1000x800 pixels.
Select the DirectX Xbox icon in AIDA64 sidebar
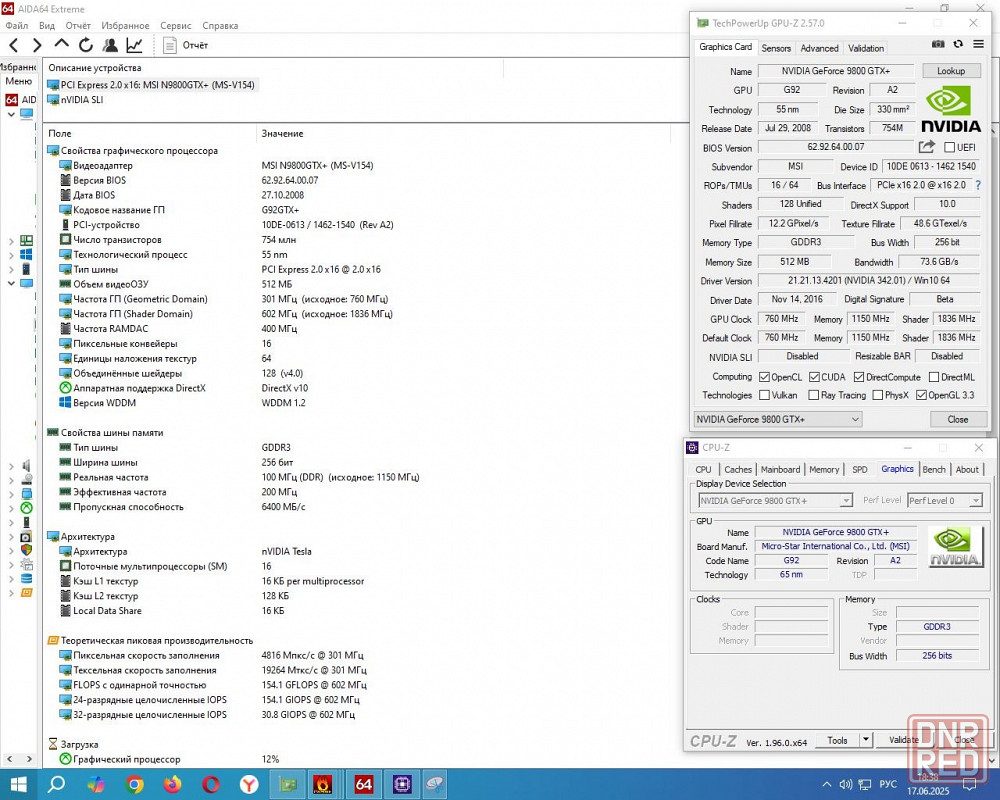(x=26, y=508)
